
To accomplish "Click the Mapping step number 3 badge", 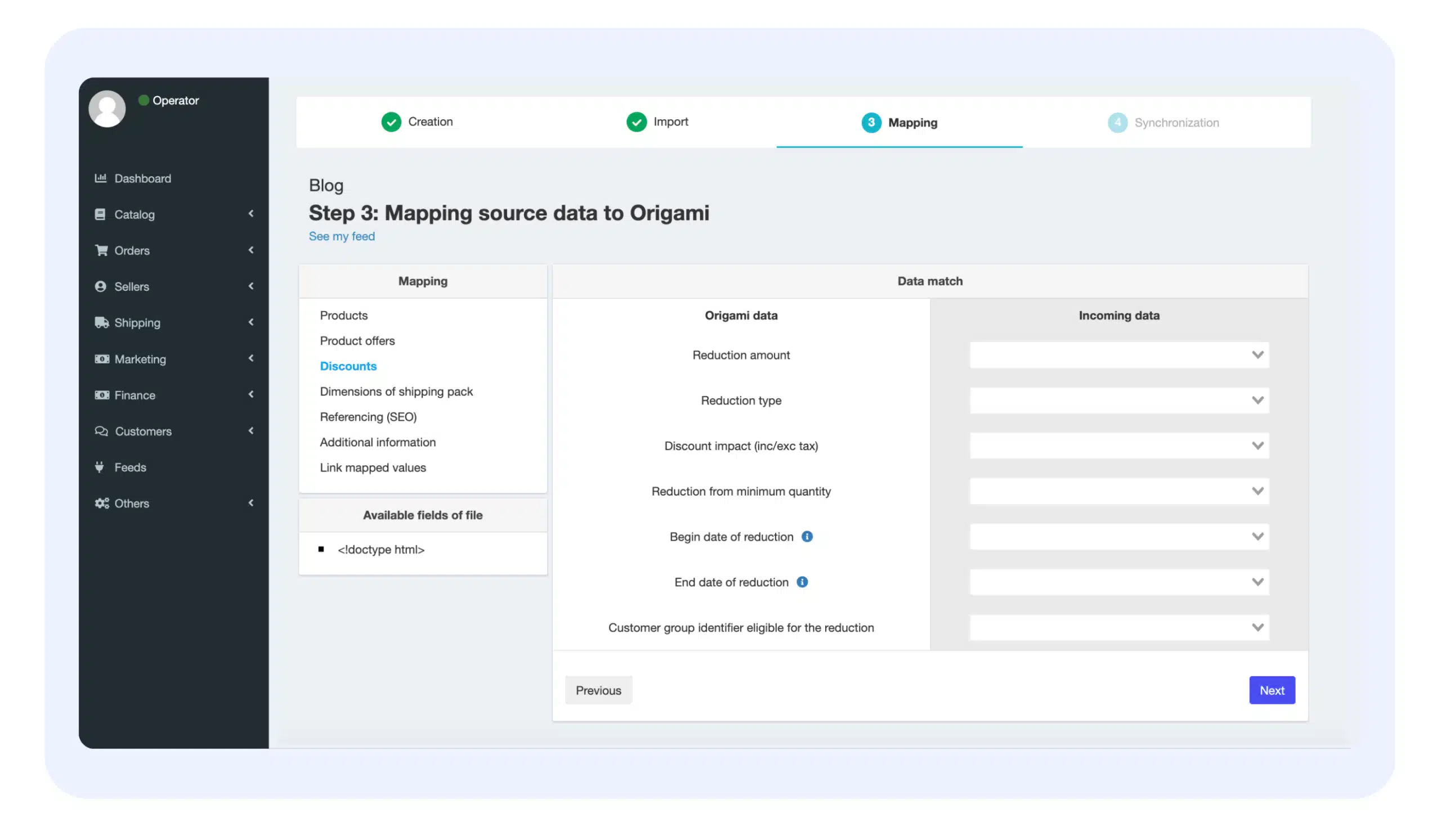I will pyautogui.click(x=871, y=122).
